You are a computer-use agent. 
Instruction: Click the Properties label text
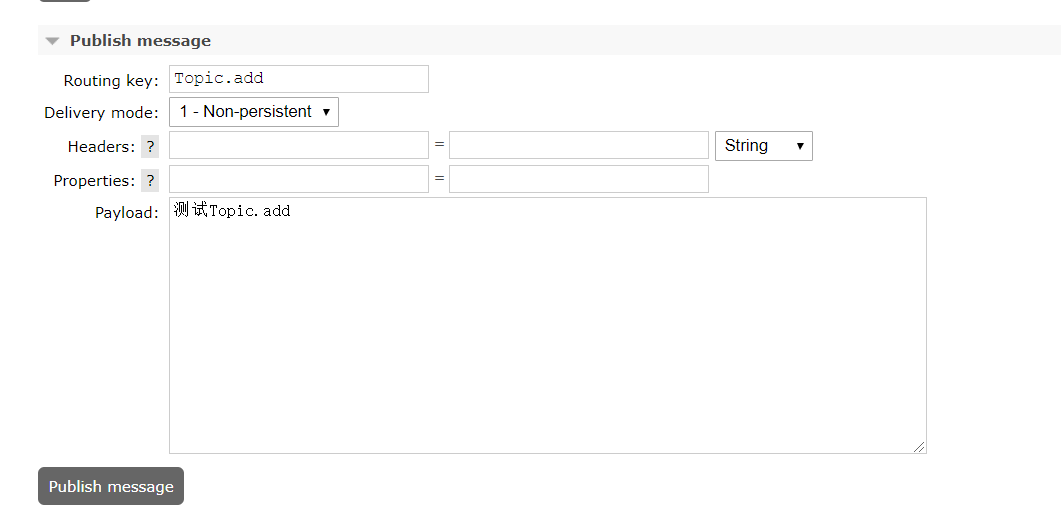click(x=93, y=181)
